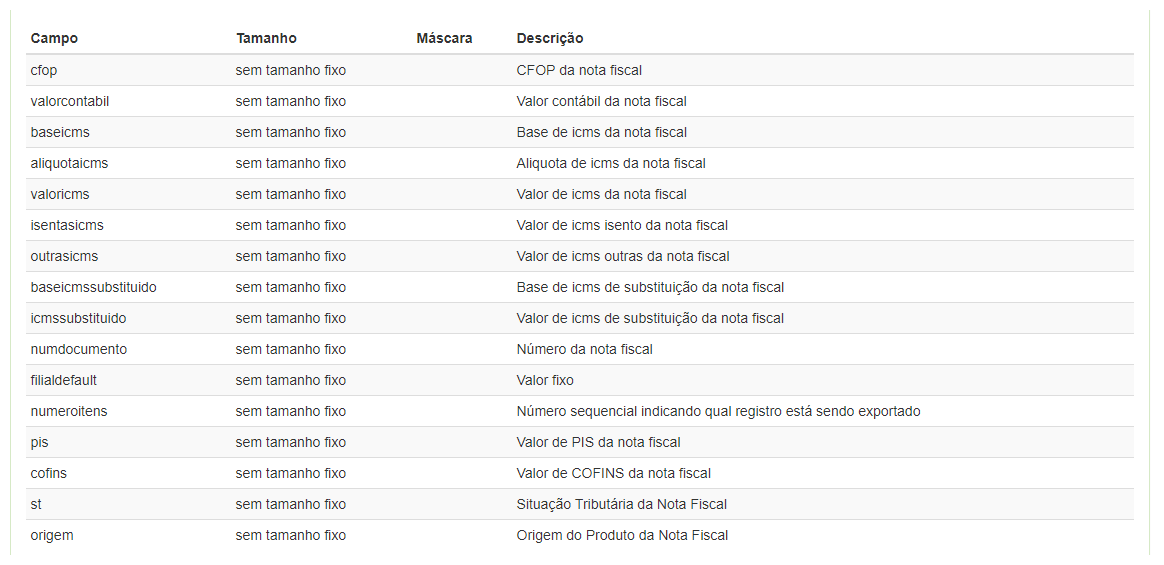Click the numdocumento field name
The height and width of the screenshot is (565, 1164).
pyautogui.click(x=79, y=349)
